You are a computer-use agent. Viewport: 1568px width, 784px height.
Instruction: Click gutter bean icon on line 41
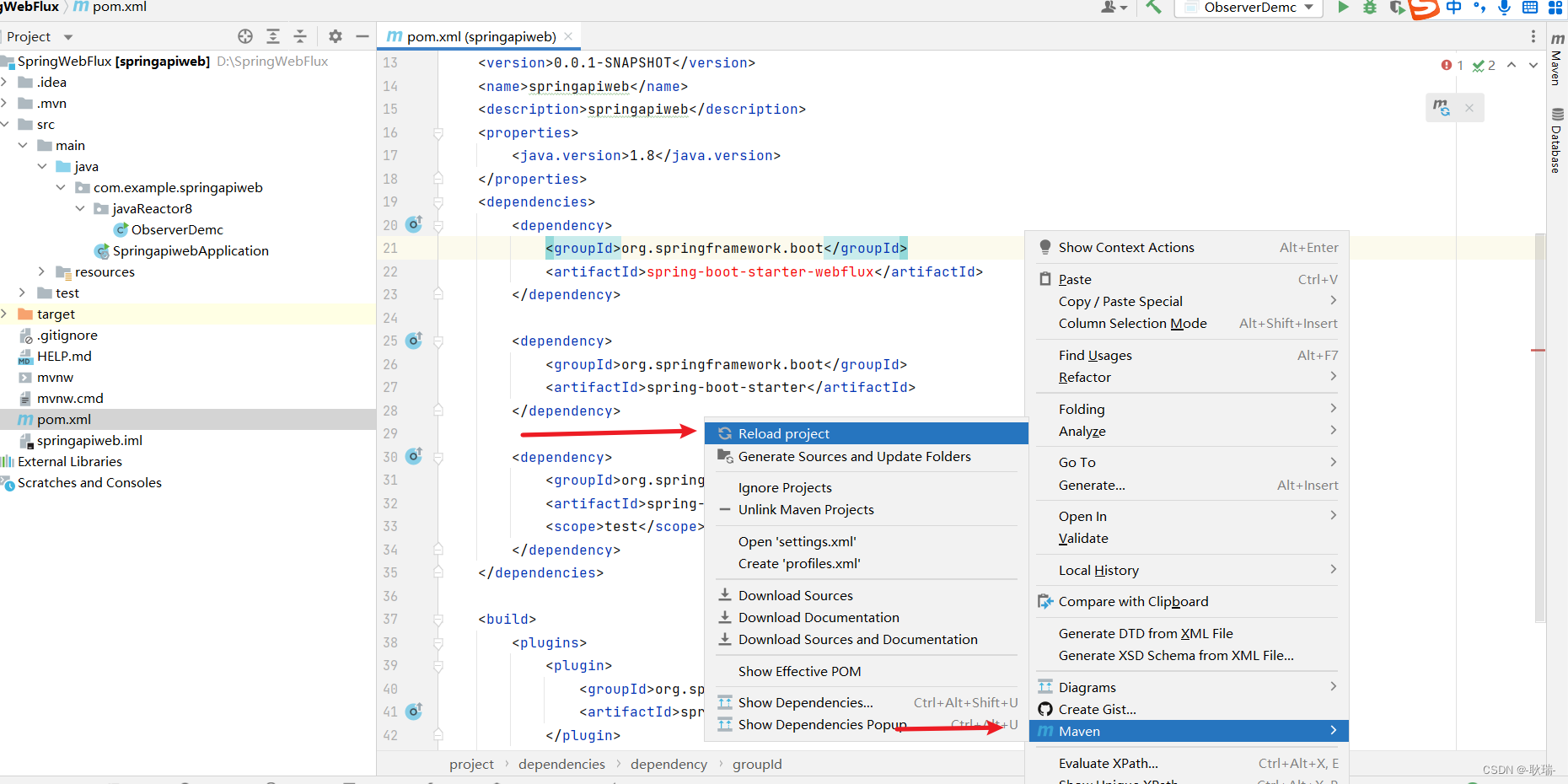pyautogui.click(x=414, y=712)
